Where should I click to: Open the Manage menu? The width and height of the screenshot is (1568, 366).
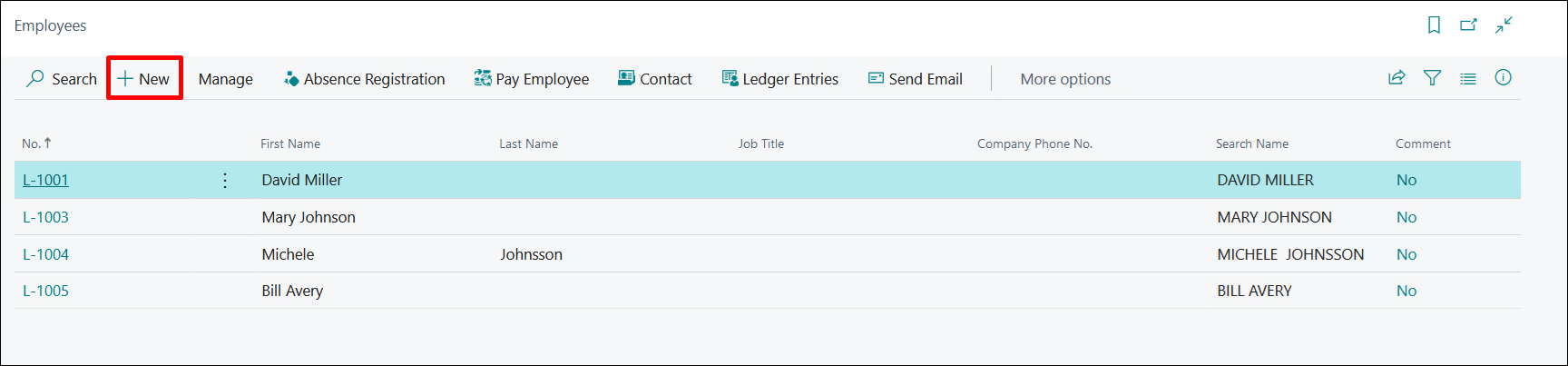click(225, 79)
